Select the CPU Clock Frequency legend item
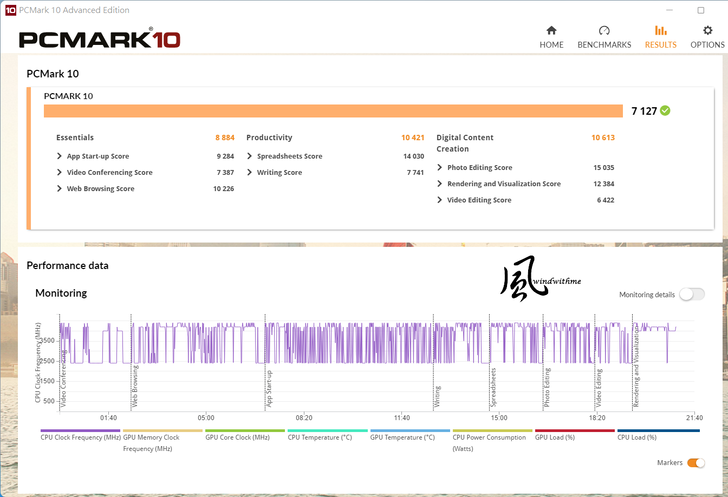This screenshot has height=497, width=728. pos(80,437)
